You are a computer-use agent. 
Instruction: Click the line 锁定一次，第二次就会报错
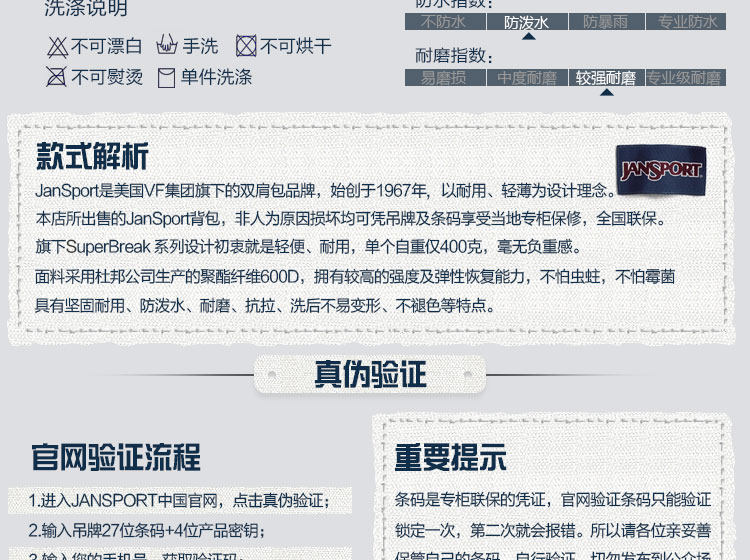552,530
